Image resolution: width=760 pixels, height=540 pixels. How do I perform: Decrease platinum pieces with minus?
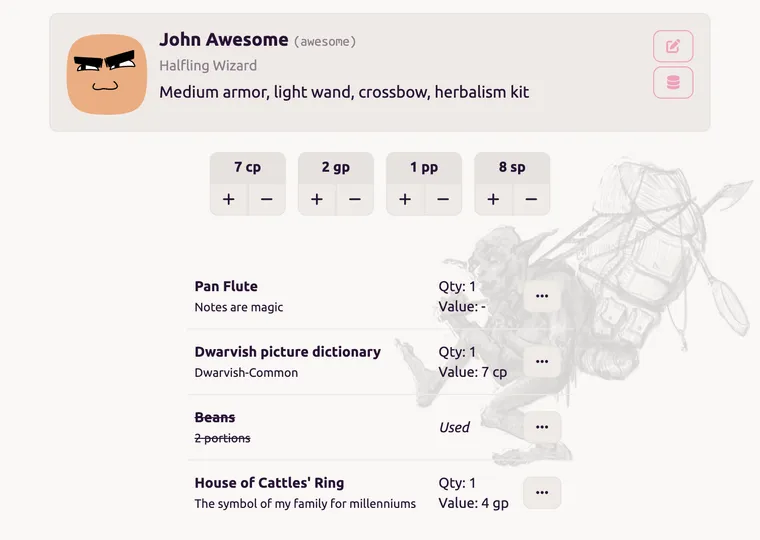click(443, 199)
